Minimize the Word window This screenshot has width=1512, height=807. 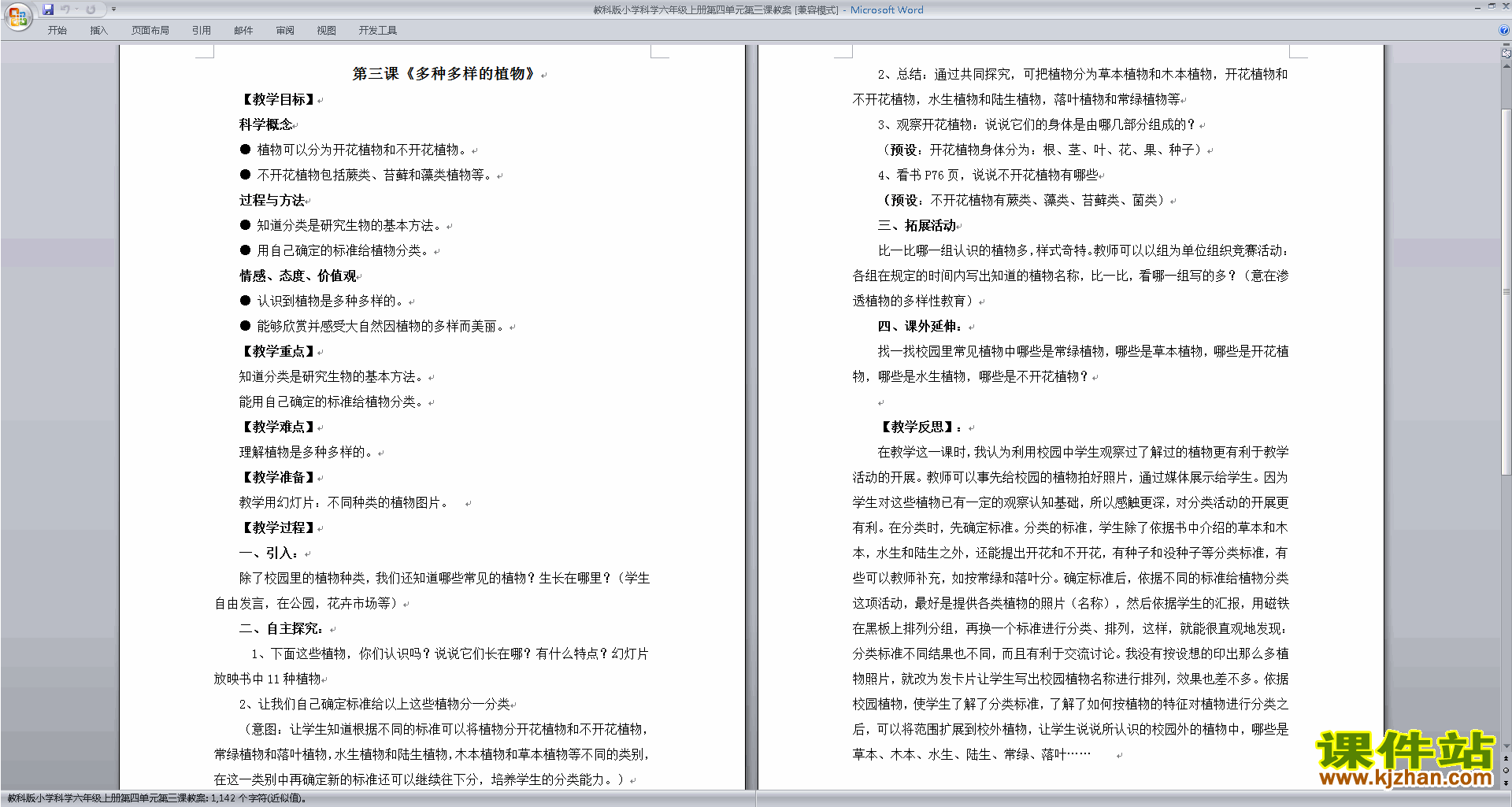point(1477,7)
